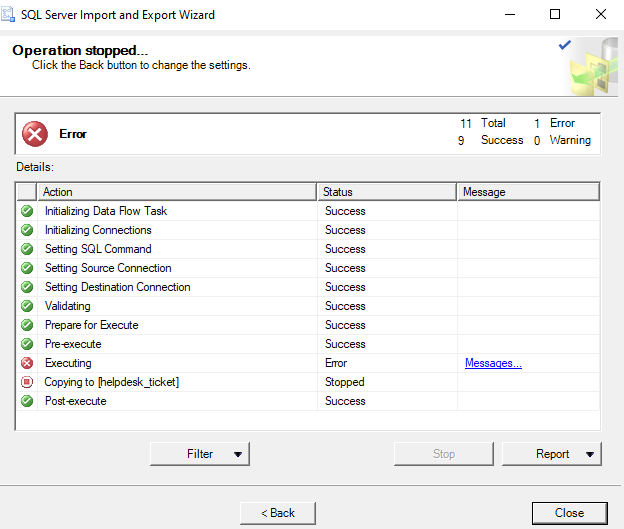The image size is (624, 529).
Task: Click the green check icon beside Post-execute
Action: click(x=27, y=401)
